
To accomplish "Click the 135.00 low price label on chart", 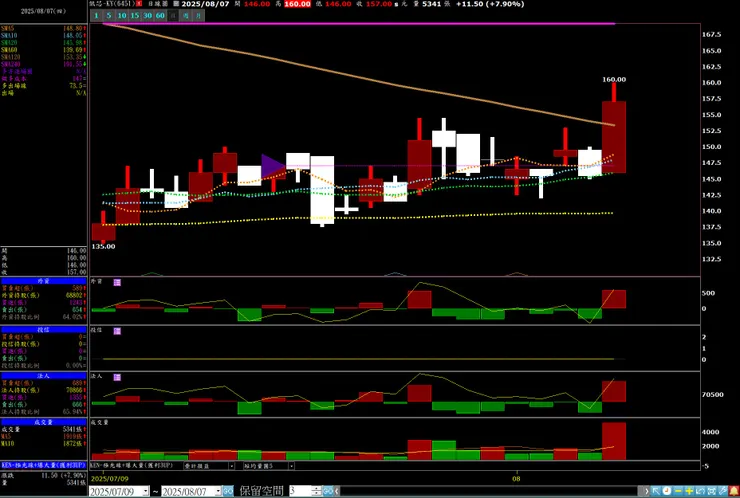I will tap(103, 246).
